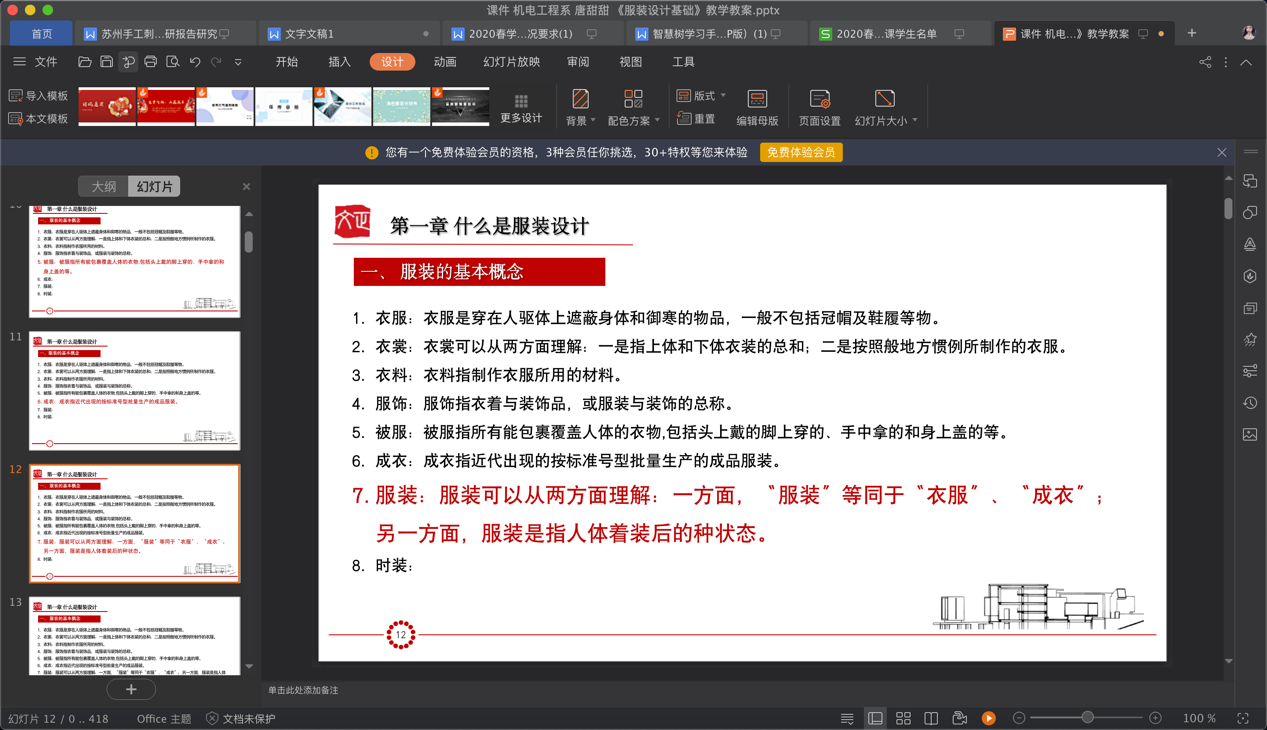
Task: Select slide 11 thumbnail in panel
Action: pyautogui.click(x=134, y=391)
